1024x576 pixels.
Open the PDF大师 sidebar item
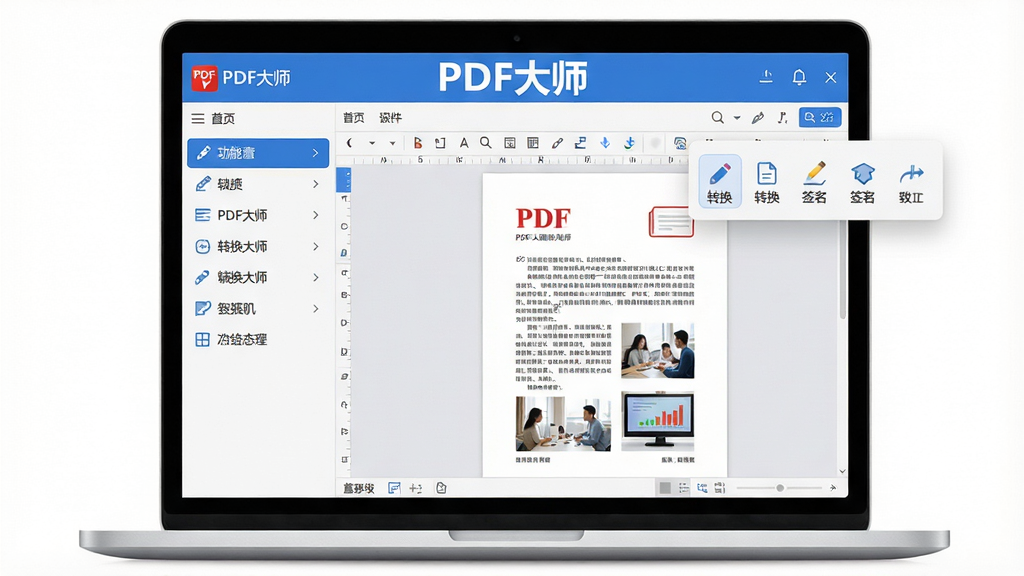(x=258, y=215)
